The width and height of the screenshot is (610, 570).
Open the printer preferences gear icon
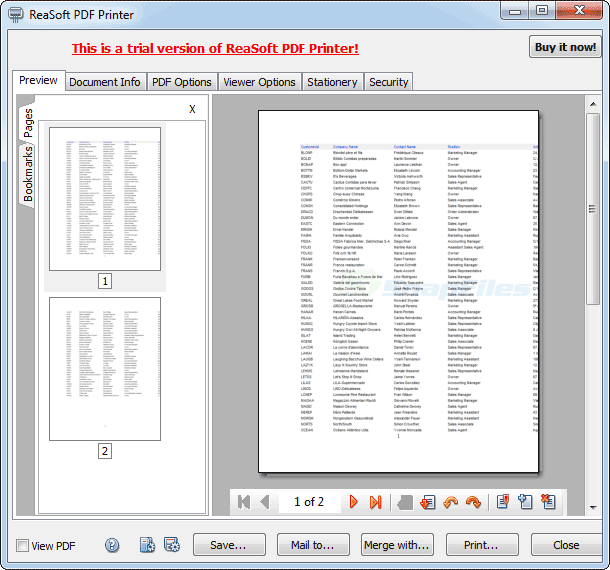pos(172,545)
